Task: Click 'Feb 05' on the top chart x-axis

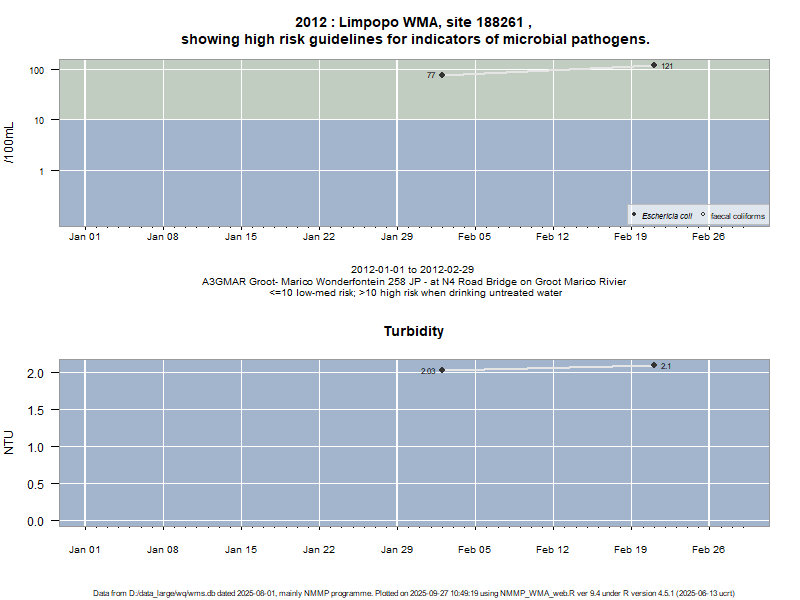Action: tap(475, 238)
